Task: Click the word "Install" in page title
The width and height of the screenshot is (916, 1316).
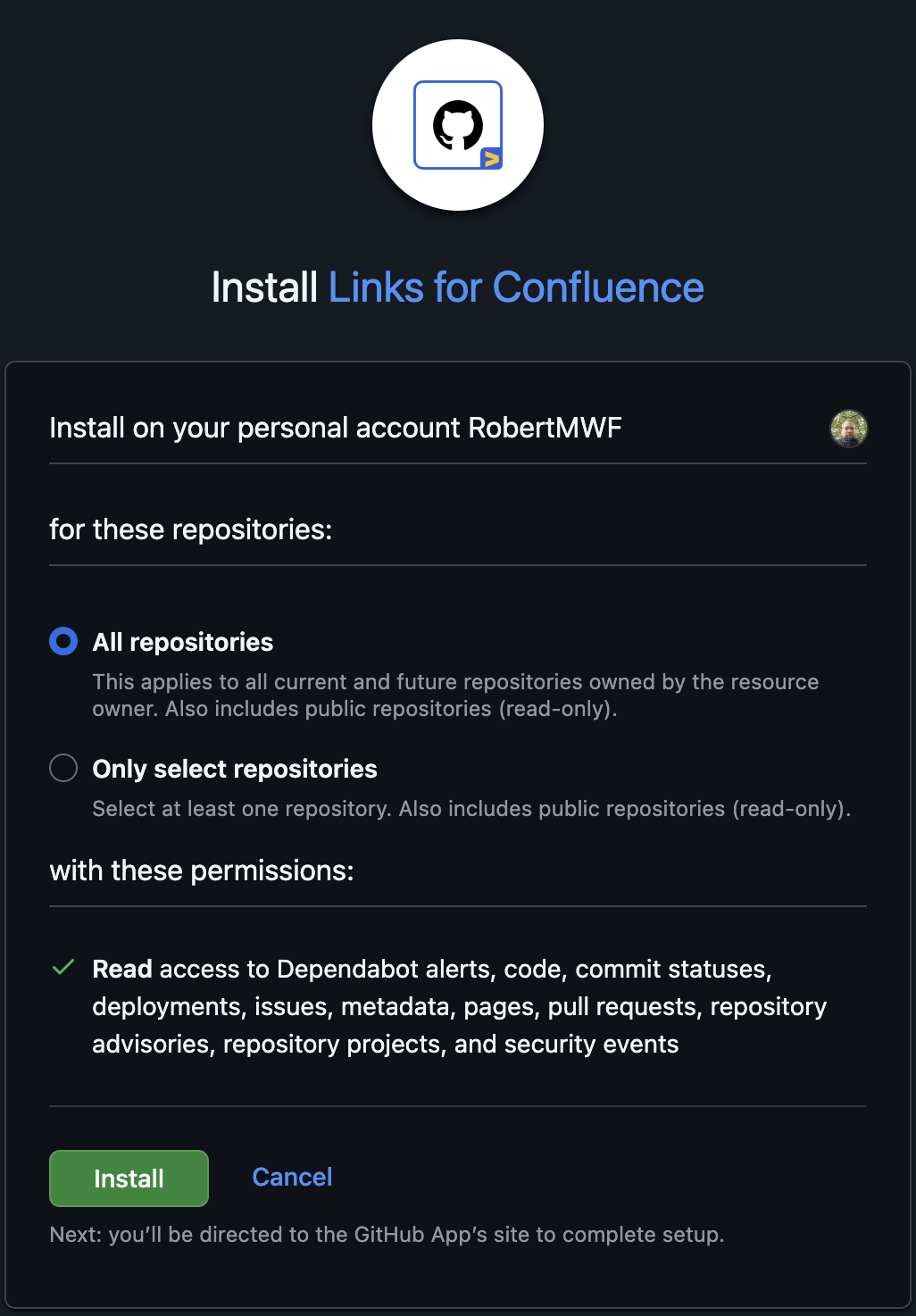Action: [x=265, y=287]
